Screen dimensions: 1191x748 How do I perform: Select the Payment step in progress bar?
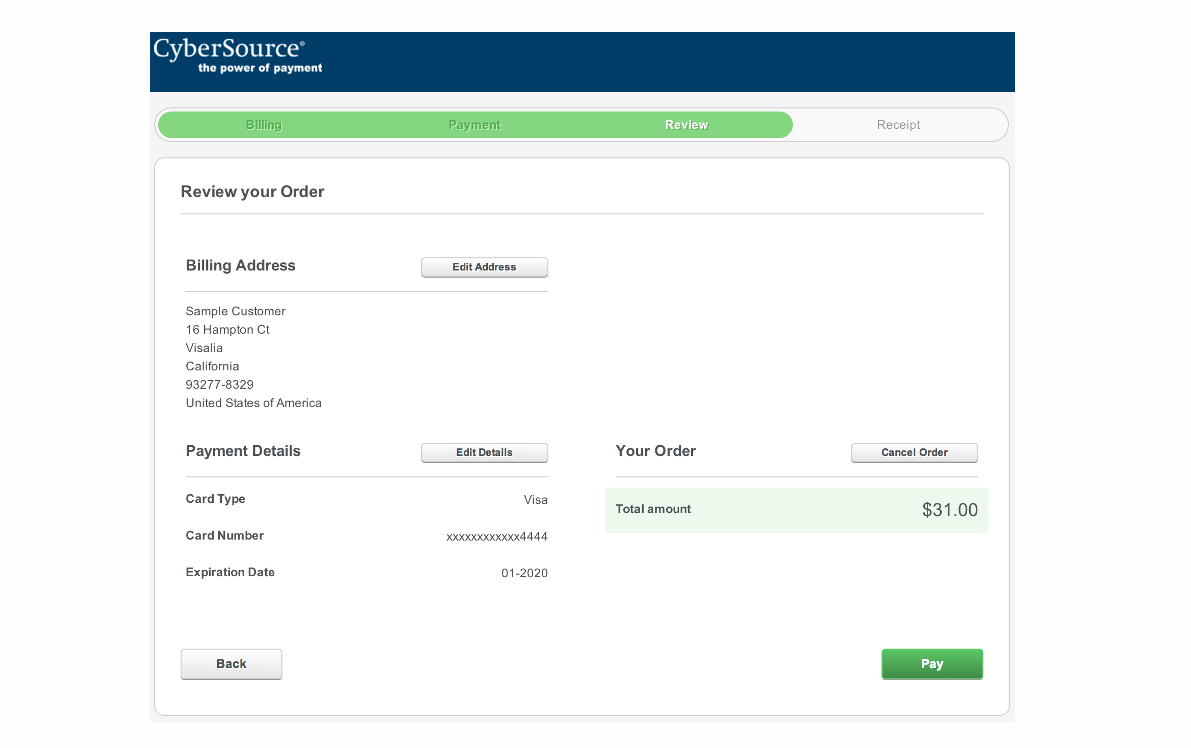474,125
